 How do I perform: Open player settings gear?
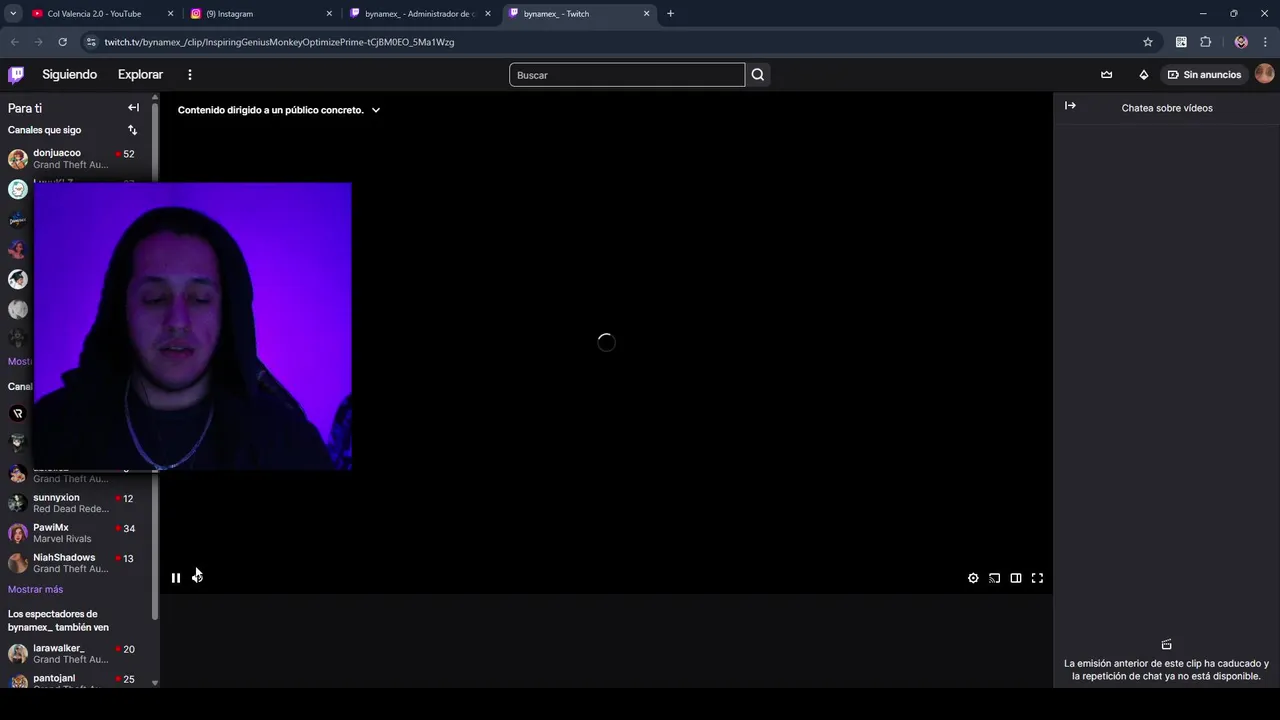coord(973,578)
